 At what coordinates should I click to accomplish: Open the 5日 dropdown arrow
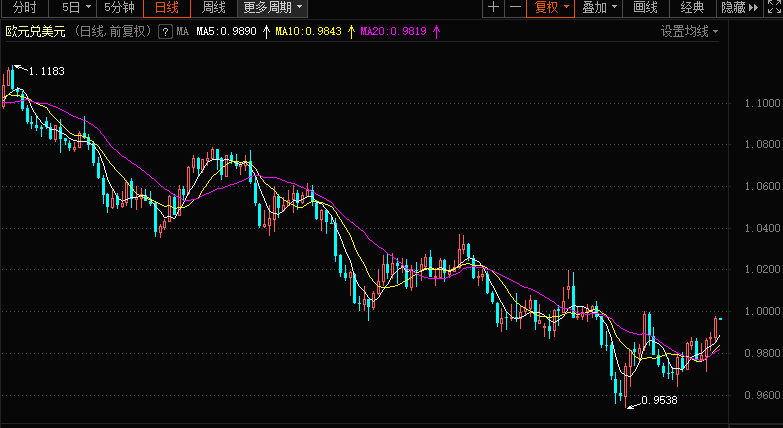[88, 7]
